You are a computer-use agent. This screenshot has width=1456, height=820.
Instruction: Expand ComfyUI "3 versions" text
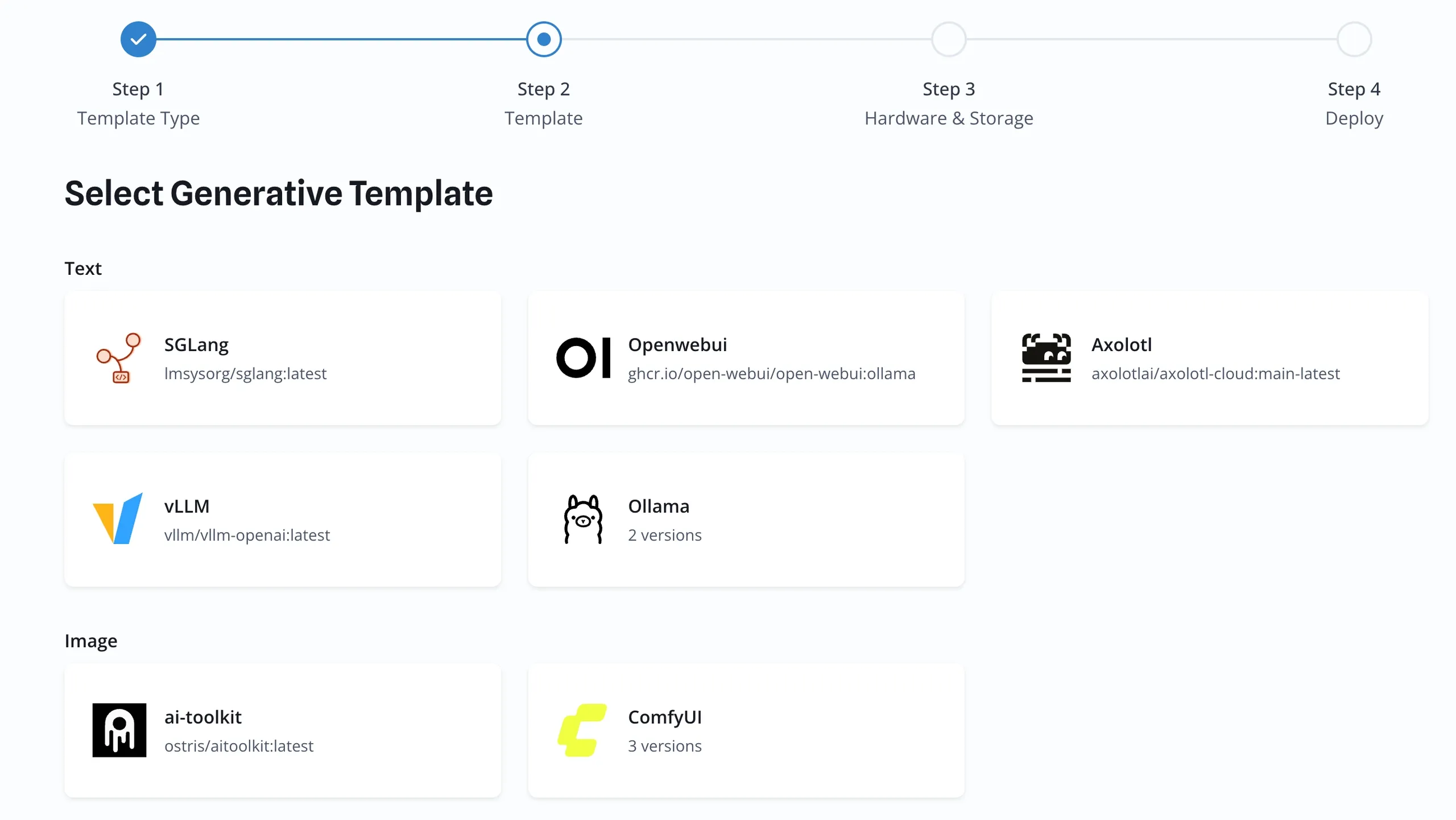[665, 746]
